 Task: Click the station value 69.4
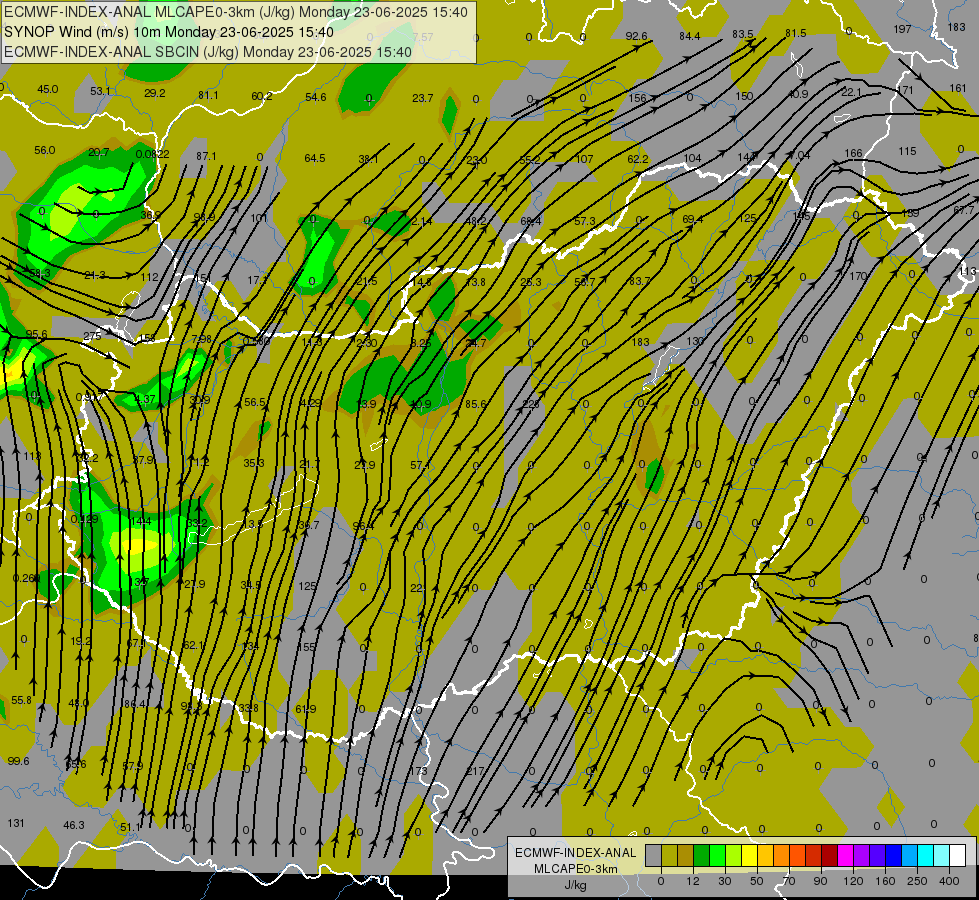click(692, 219)
